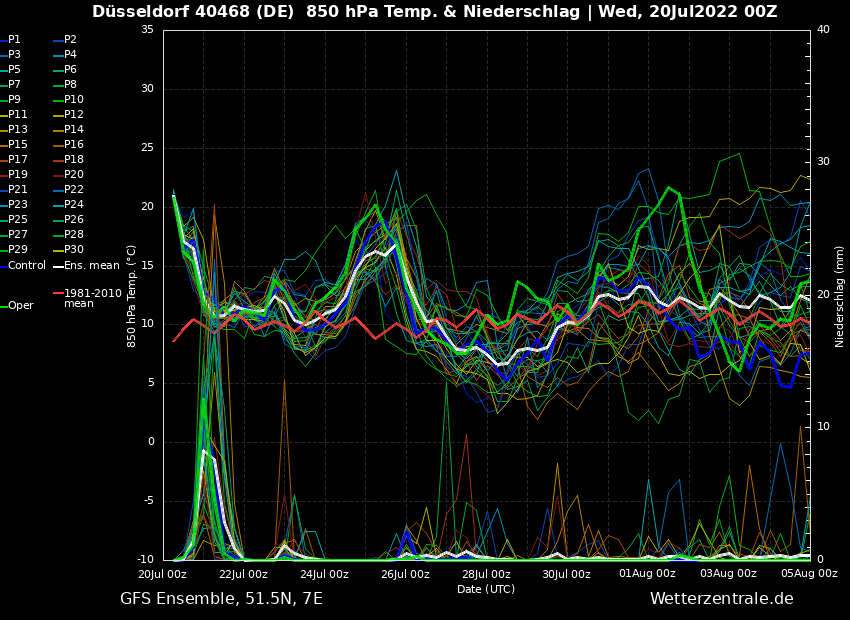Click the Wetterzentrale.de text

tap(721, 599)
